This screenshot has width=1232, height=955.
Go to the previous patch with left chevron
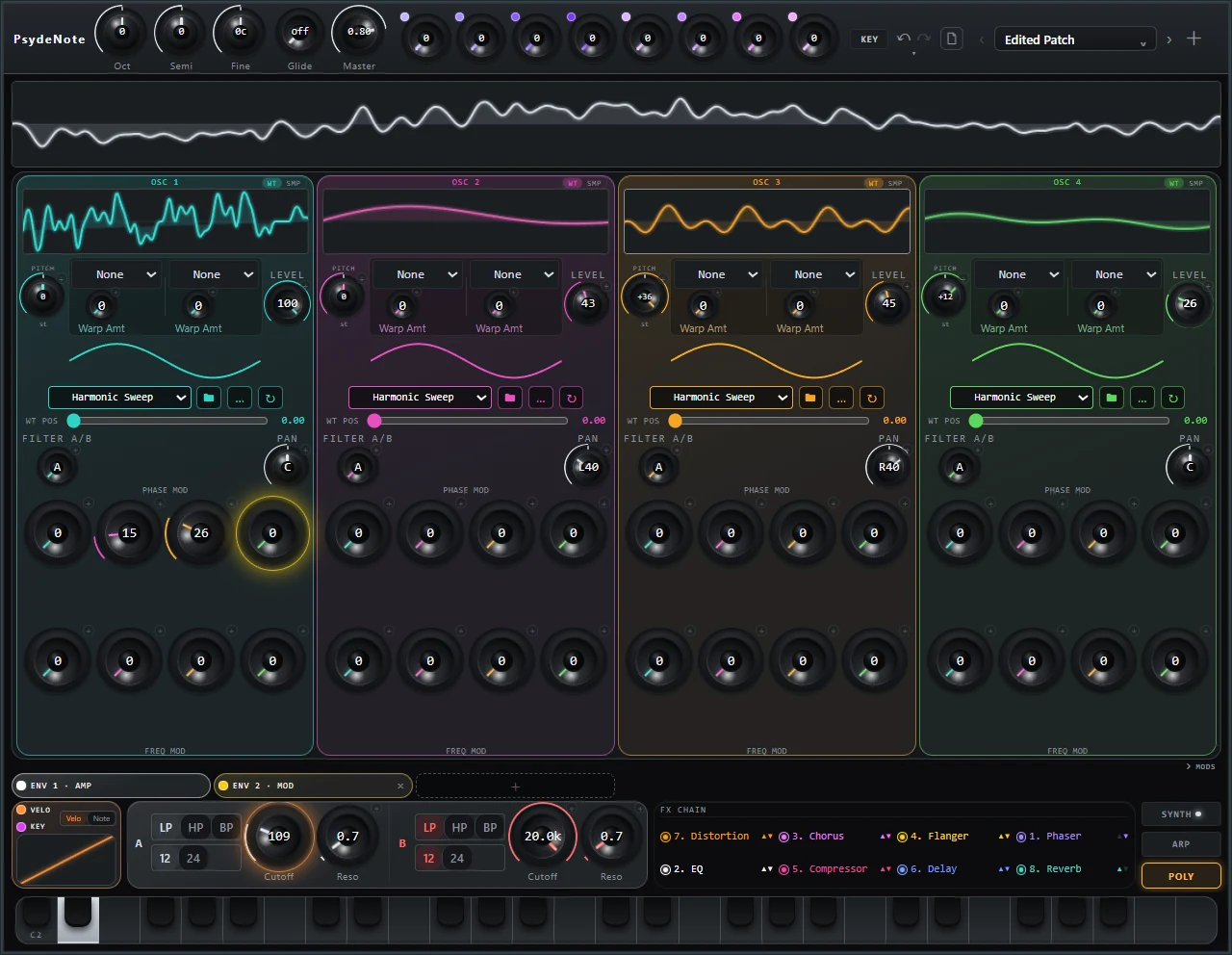click(x=982, y=39)
